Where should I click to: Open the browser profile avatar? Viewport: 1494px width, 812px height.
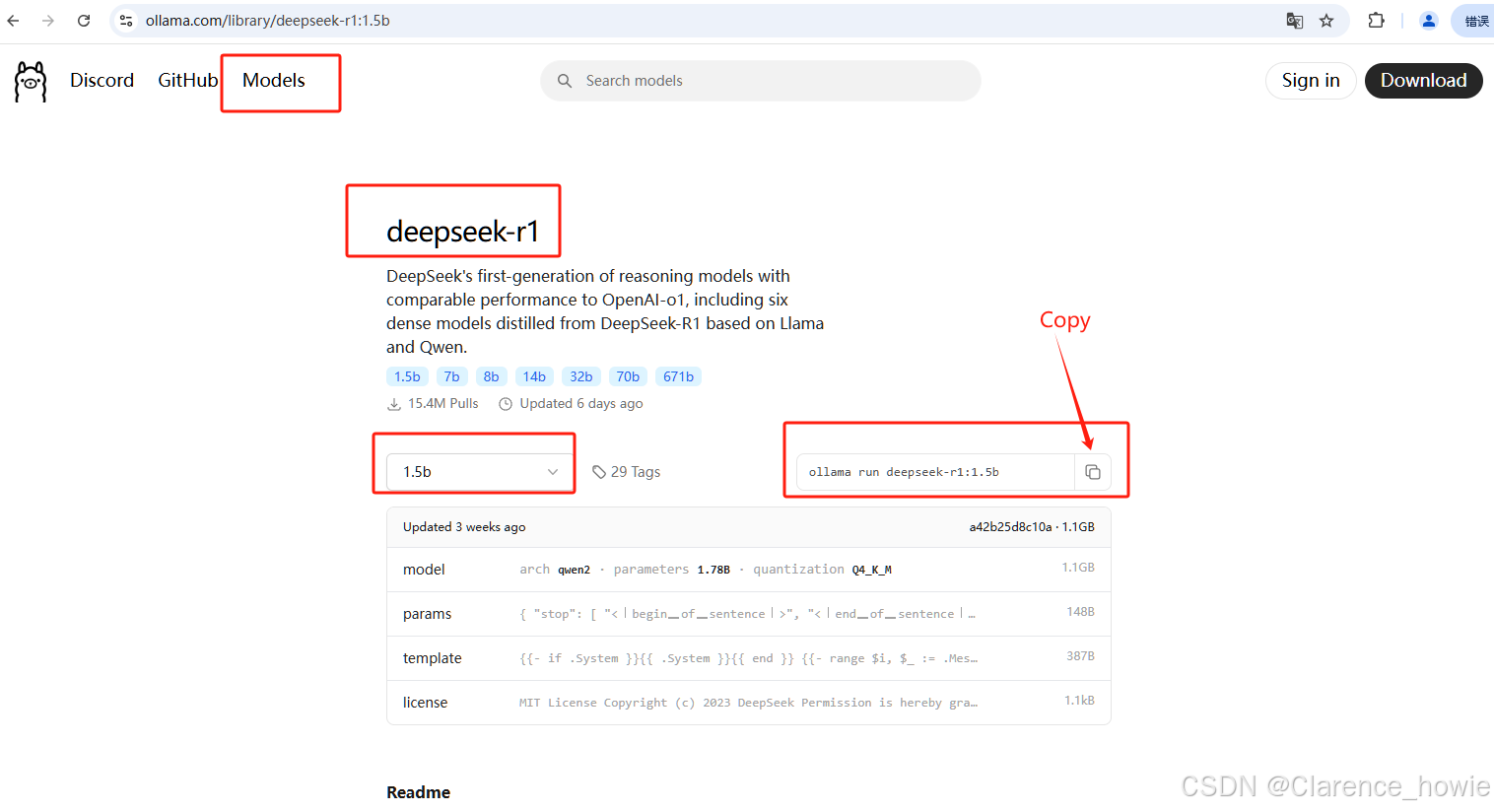1428,21
